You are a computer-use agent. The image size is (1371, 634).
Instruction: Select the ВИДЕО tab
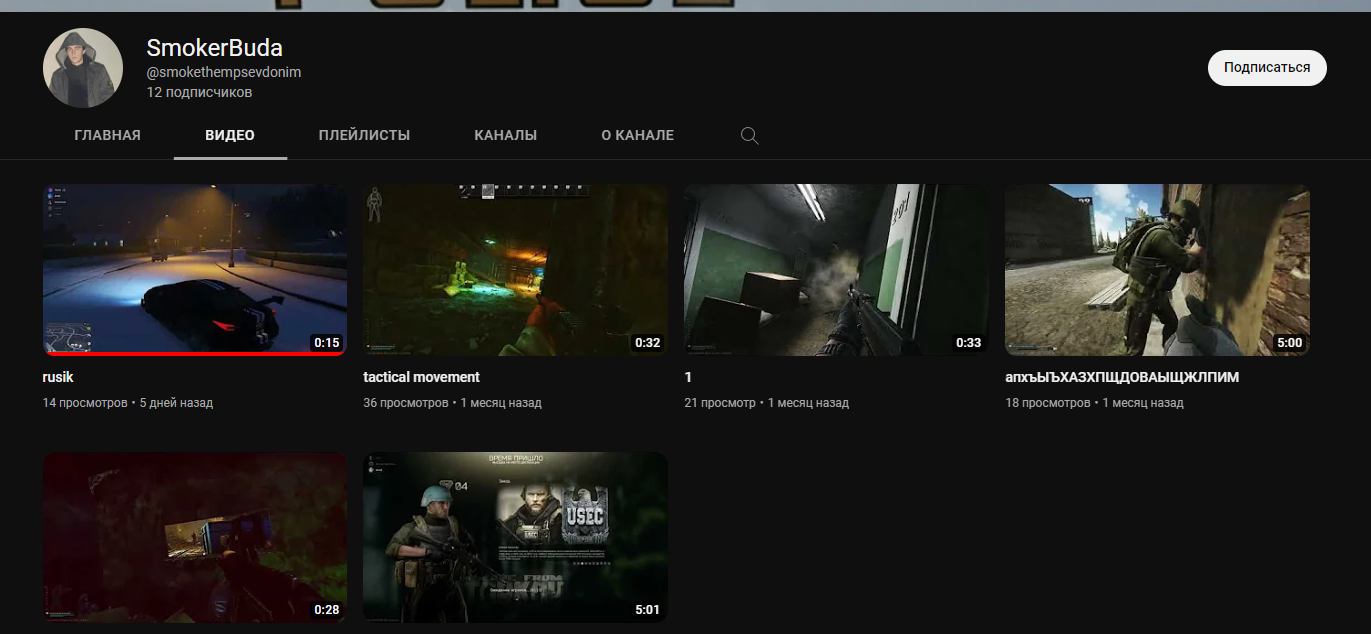point(230,136)
